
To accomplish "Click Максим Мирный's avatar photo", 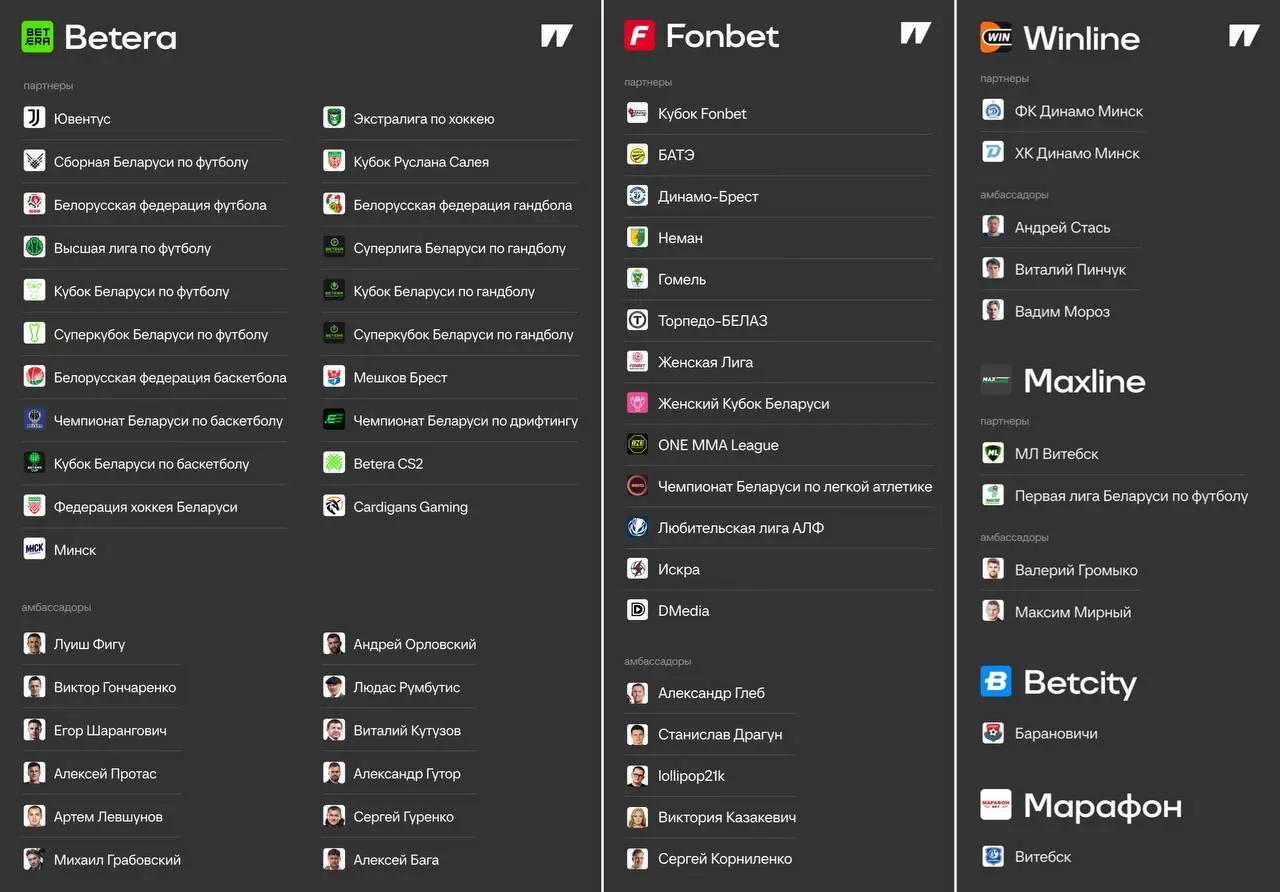I will tap(993, 611).
